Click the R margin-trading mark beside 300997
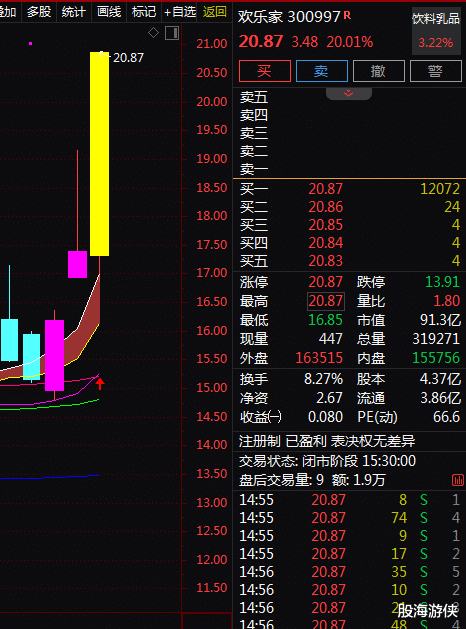The height and width of the screenshot is (629, 466). point(347,15)
